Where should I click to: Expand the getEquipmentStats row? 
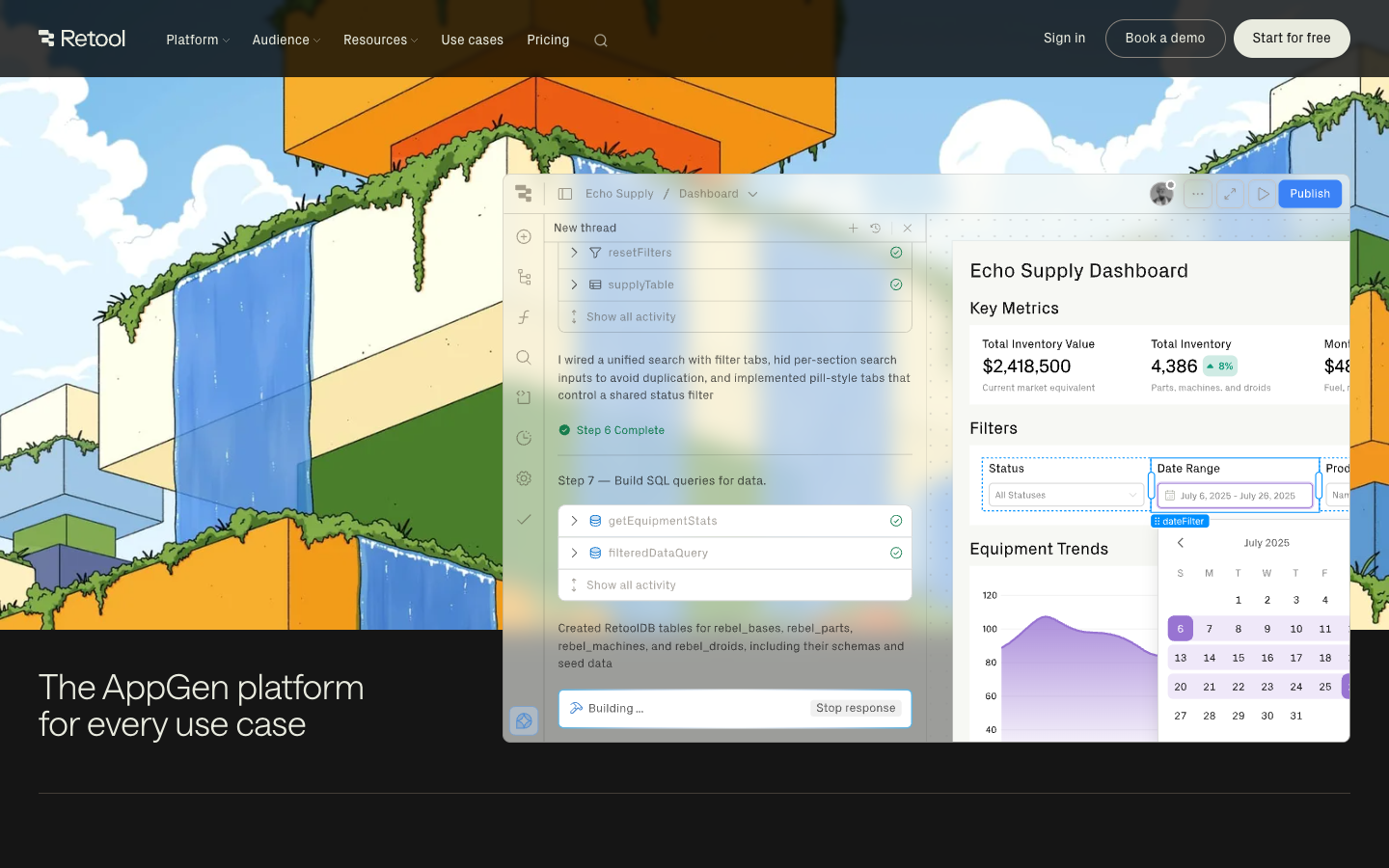[574, 521]
